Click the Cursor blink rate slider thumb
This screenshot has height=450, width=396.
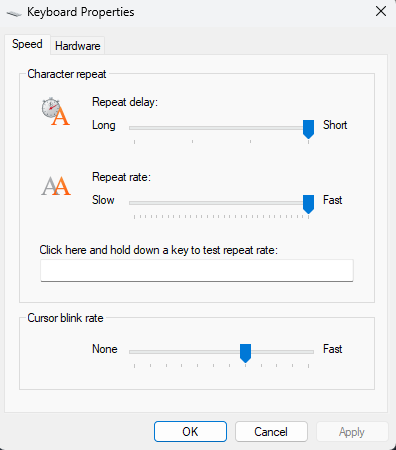tap(245, 353)
